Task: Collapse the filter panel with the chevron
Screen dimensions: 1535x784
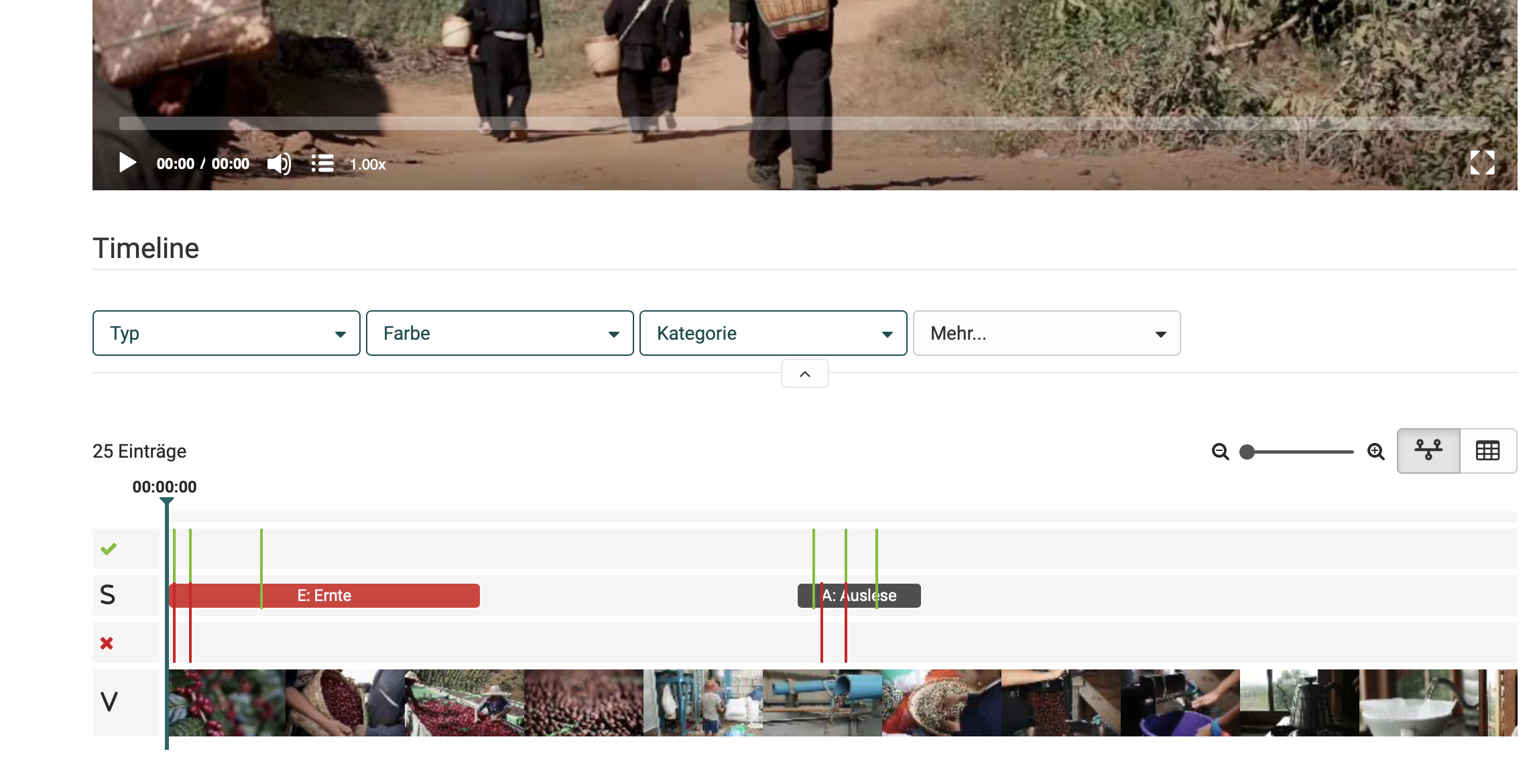Action: [804, 373]
